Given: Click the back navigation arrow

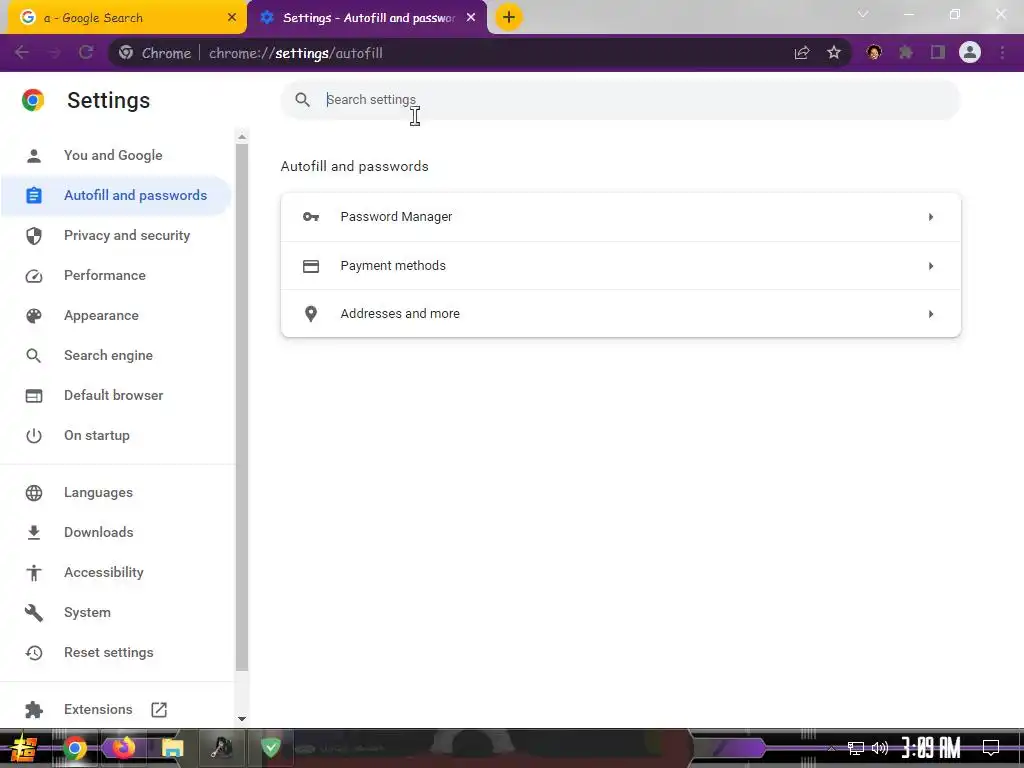Looking at the screenshot, I should (22, 52).
